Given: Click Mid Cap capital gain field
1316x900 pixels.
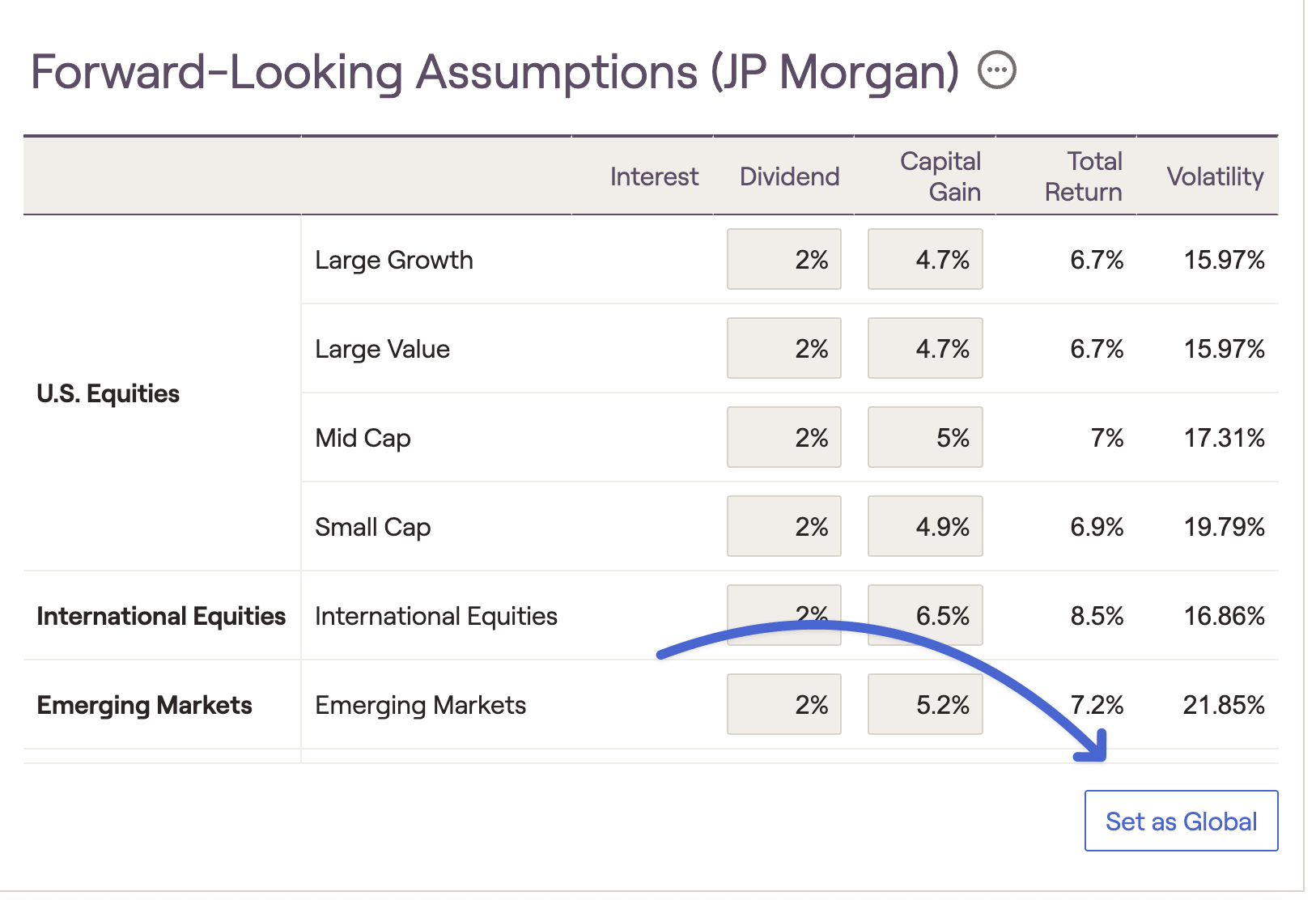Looking at the screenshot, I should point(925,437).
